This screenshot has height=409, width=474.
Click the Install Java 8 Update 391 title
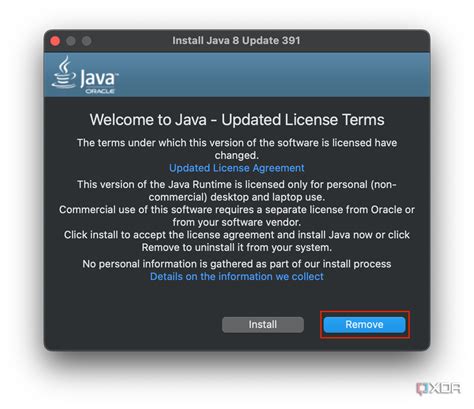point(236,41)
